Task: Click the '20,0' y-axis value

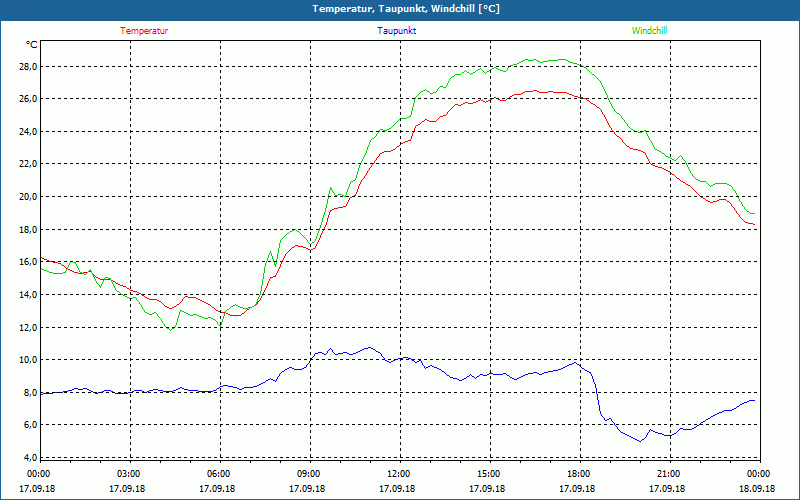Action: coord(28,196)
